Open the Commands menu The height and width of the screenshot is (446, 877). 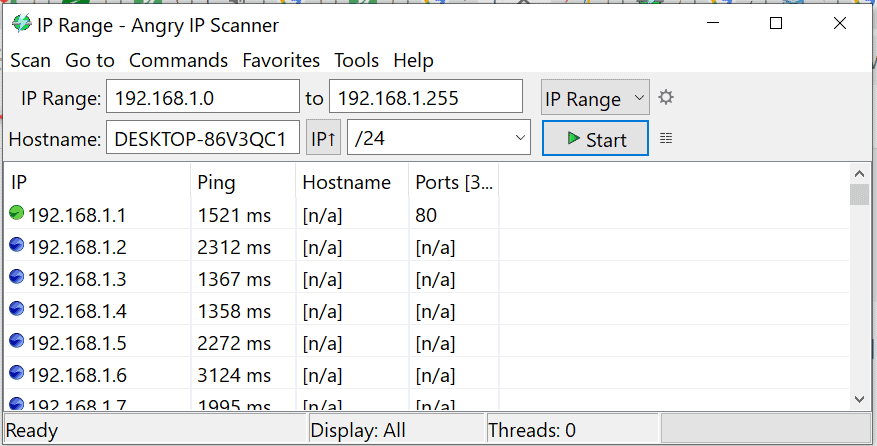[178, 60]
